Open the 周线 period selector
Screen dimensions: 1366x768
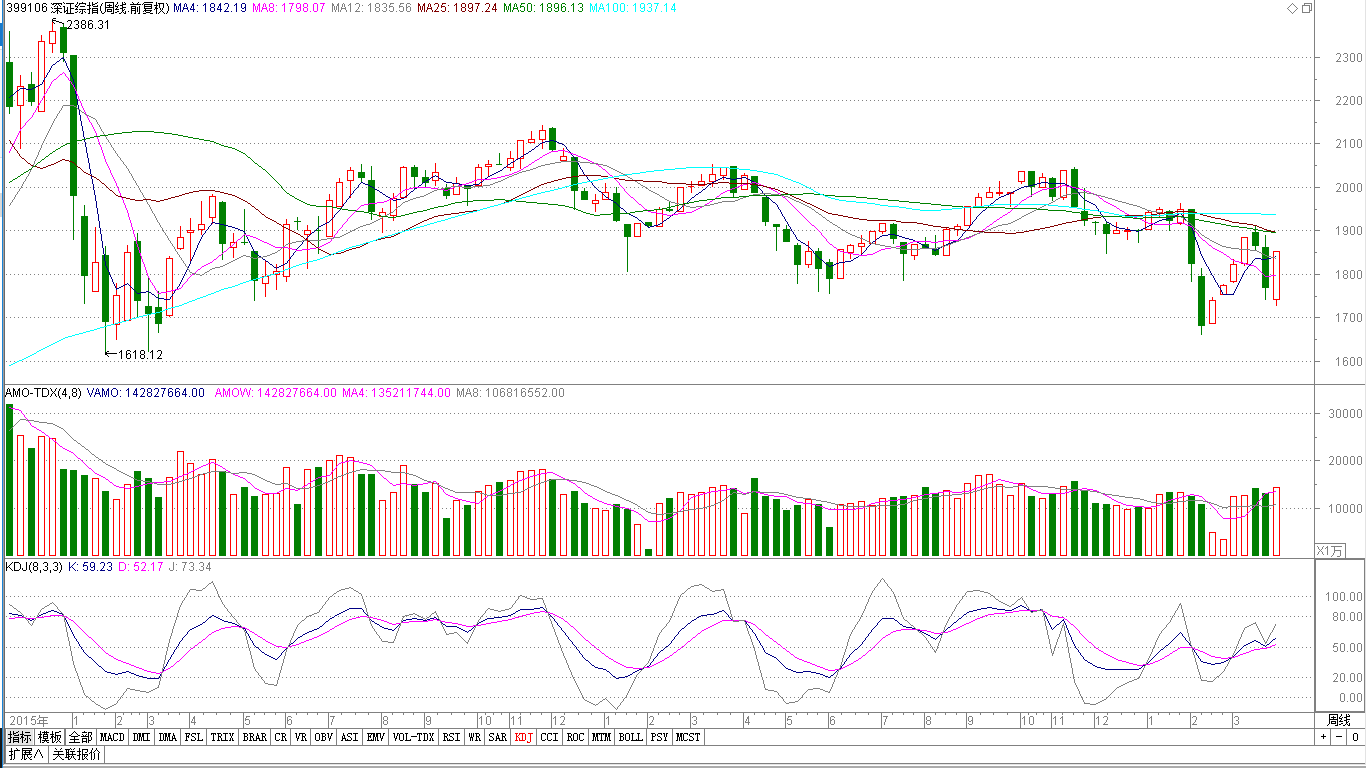1338,720
